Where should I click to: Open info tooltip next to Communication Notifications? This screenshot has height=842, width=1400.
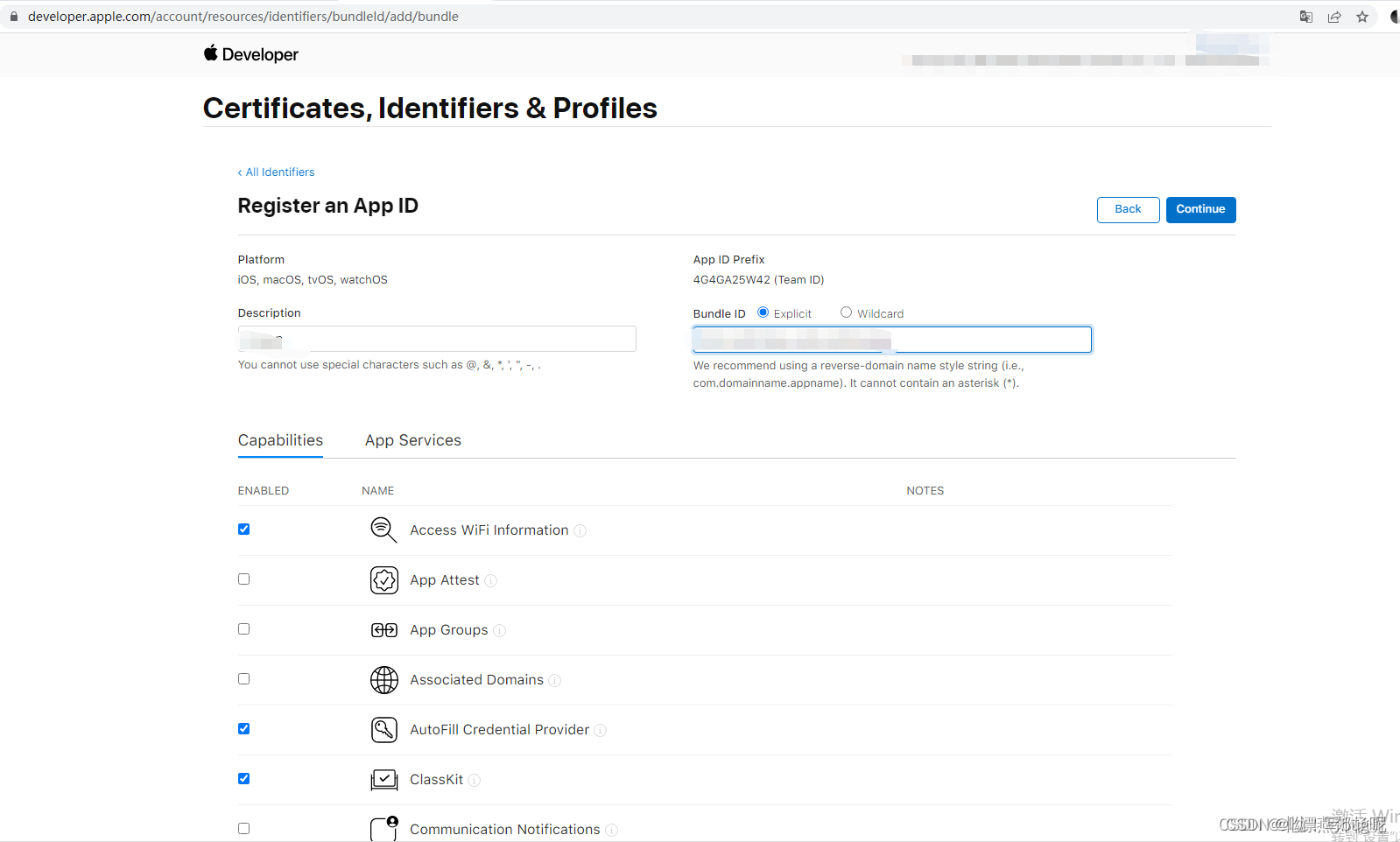612,831
